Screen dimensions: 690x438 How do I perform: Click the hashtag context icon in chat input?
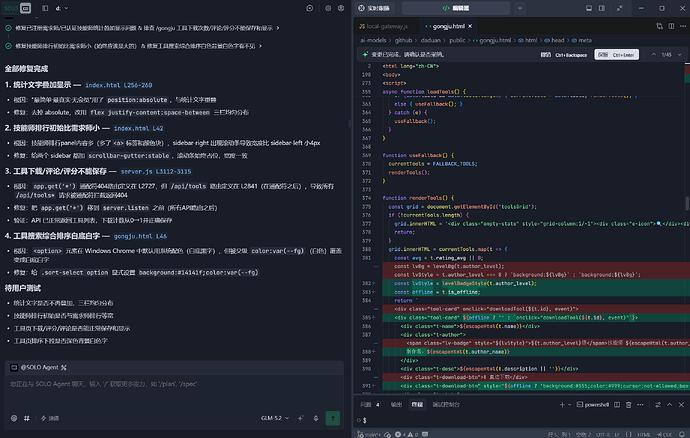(26, 418)
